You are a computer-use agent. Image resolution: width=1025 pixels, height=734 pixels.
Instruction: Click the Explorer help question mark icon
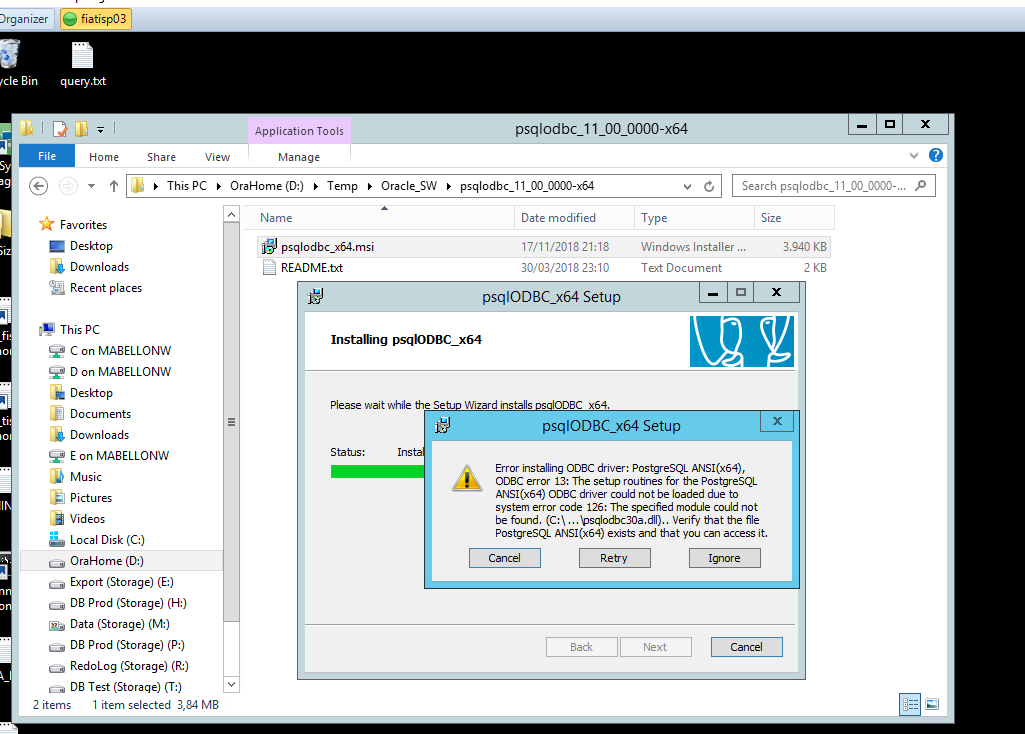[x=935, y=156]
